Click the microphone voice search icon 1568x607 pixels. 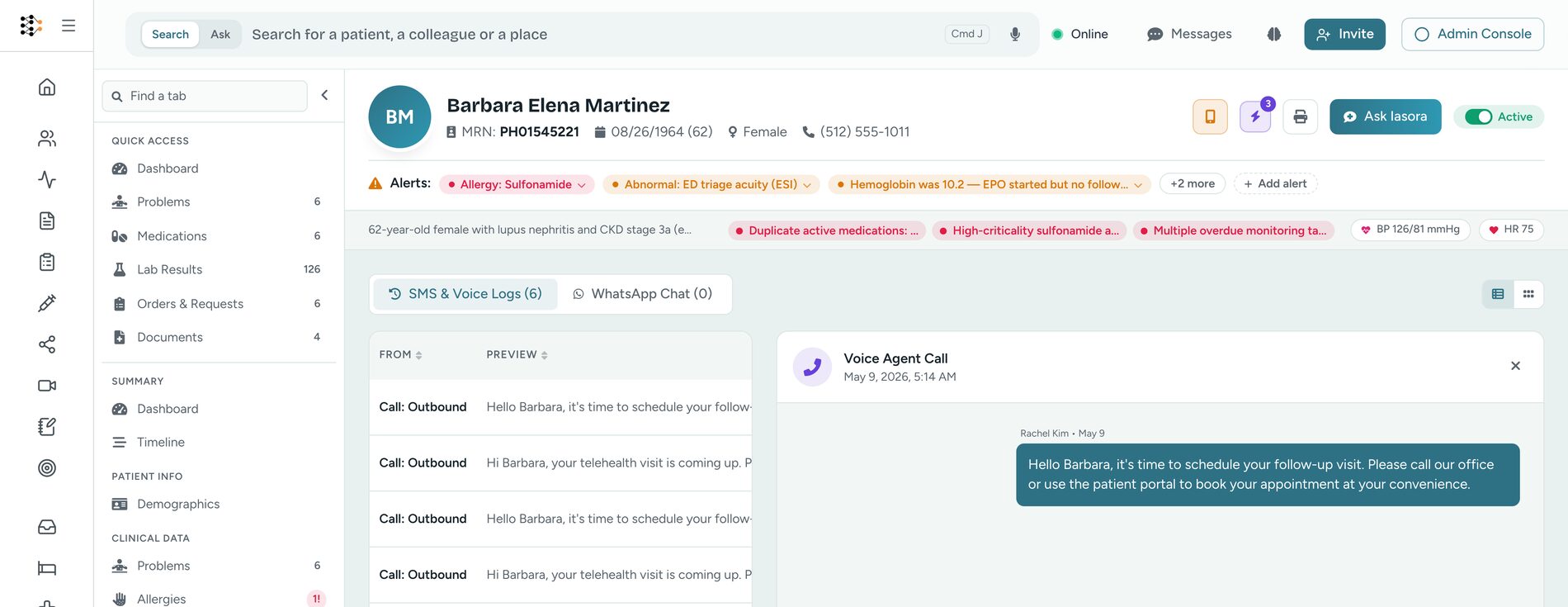click(1015, 34)
